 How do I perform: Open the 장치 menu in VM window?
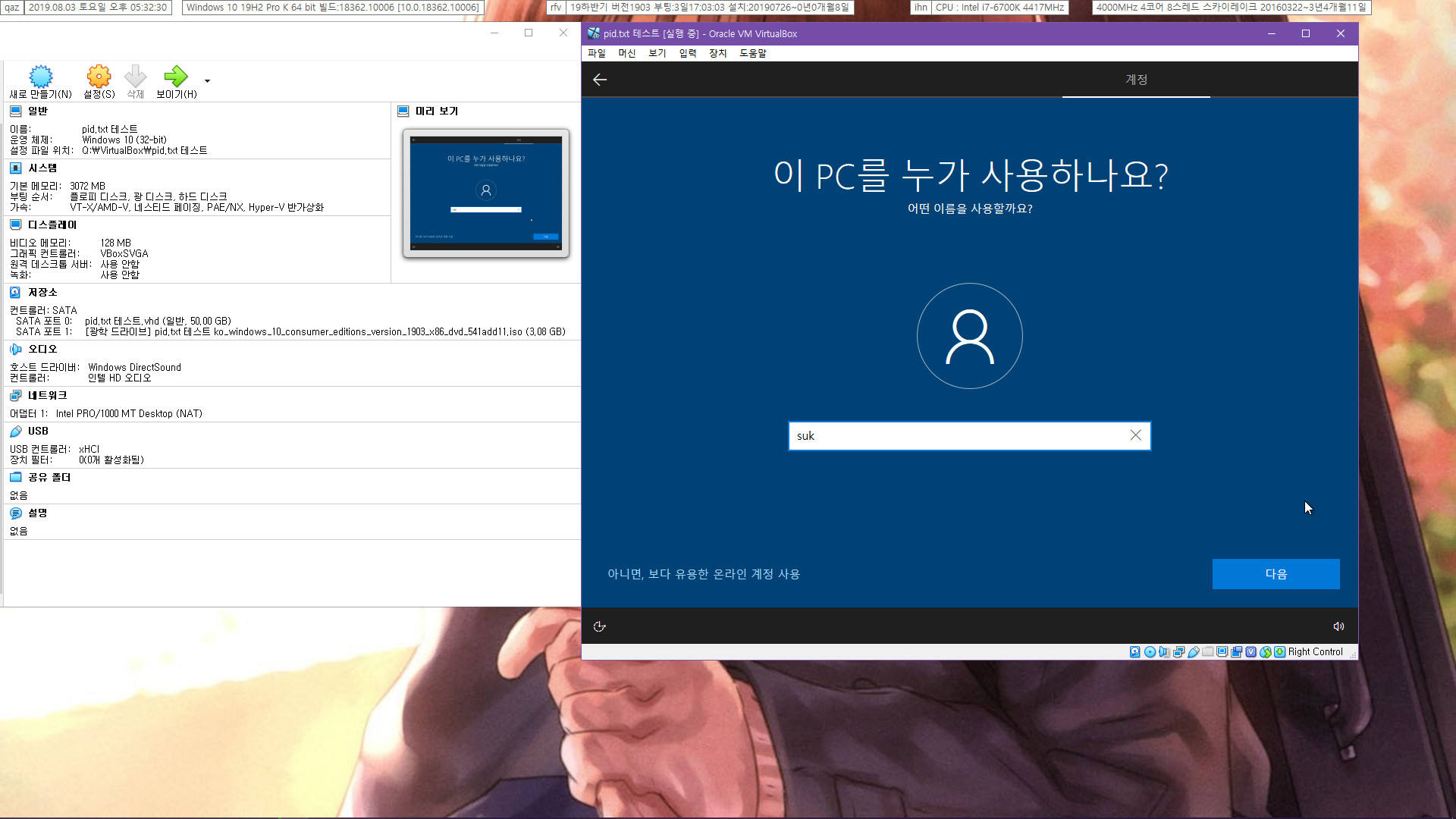tap(718, 53)
